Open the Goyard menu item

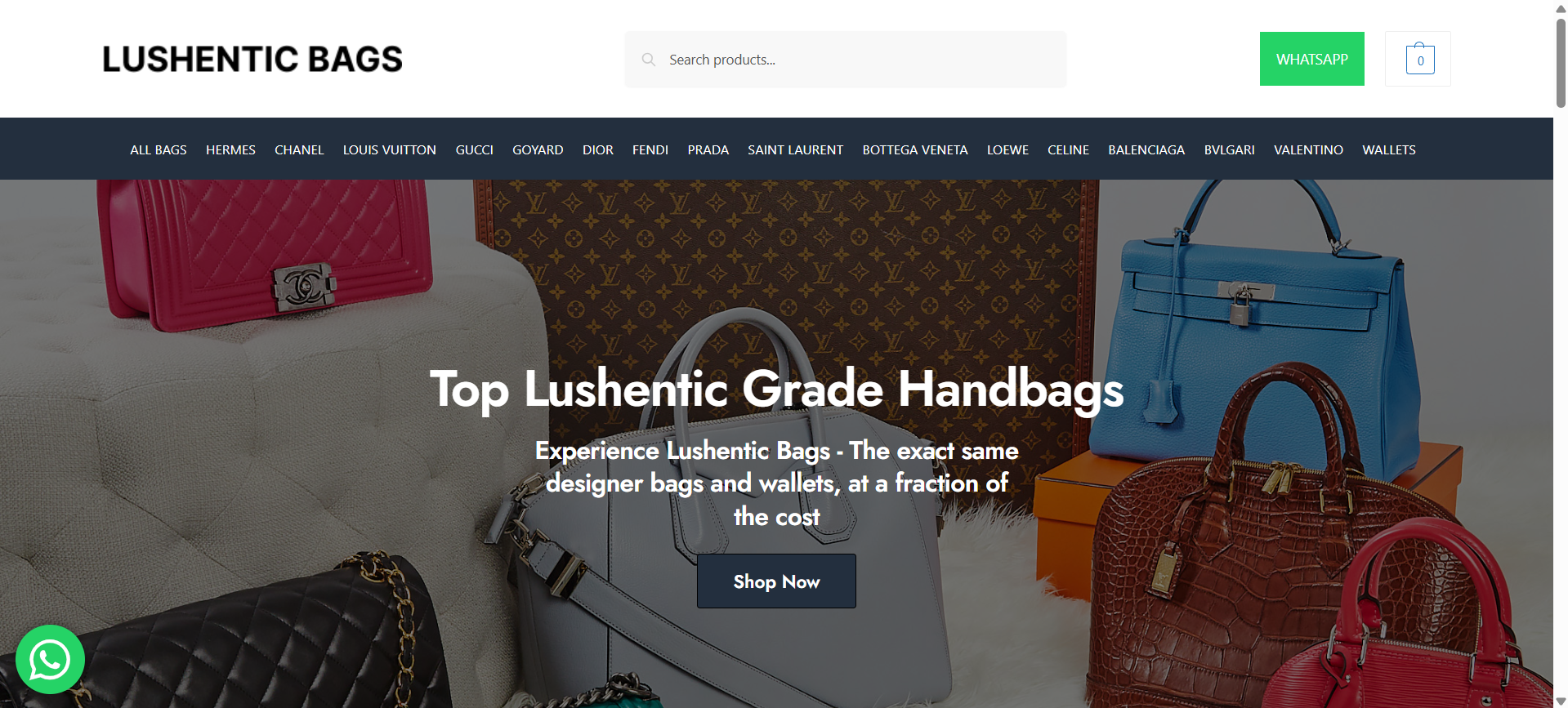click(538, 149)
